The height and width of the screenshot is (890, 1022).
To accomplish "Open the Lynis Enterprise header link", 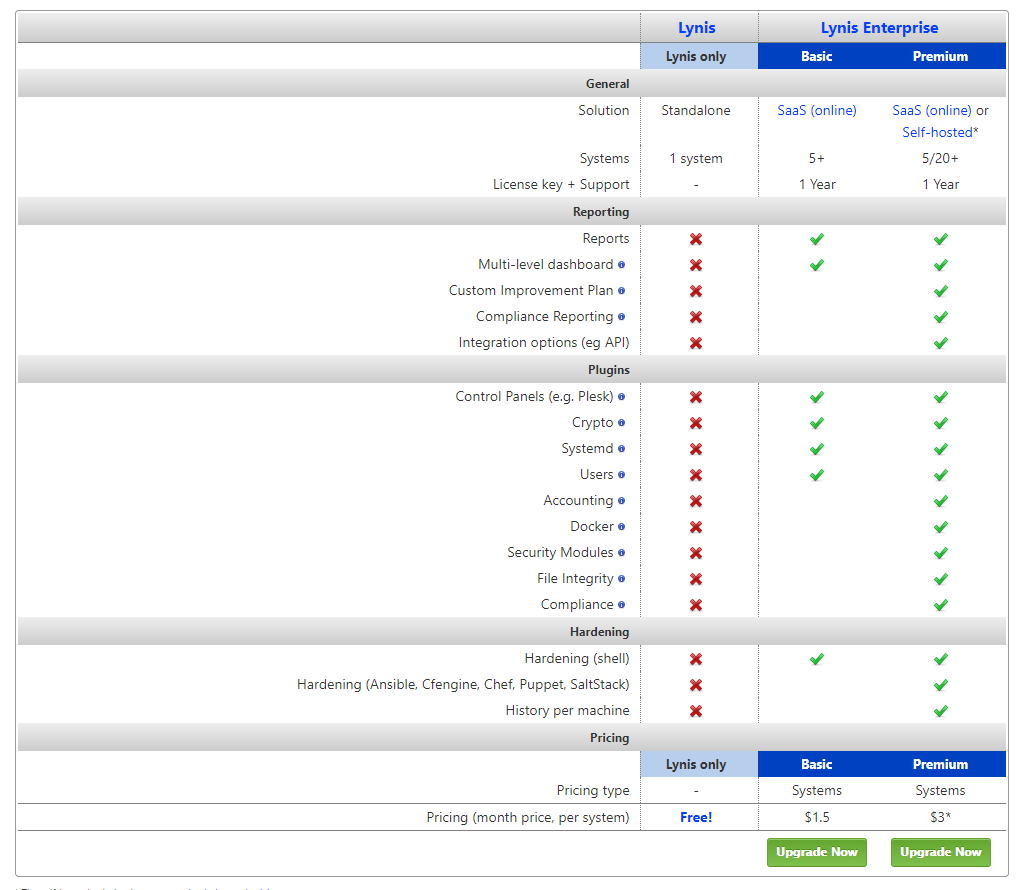I will (x=879, y=28).
